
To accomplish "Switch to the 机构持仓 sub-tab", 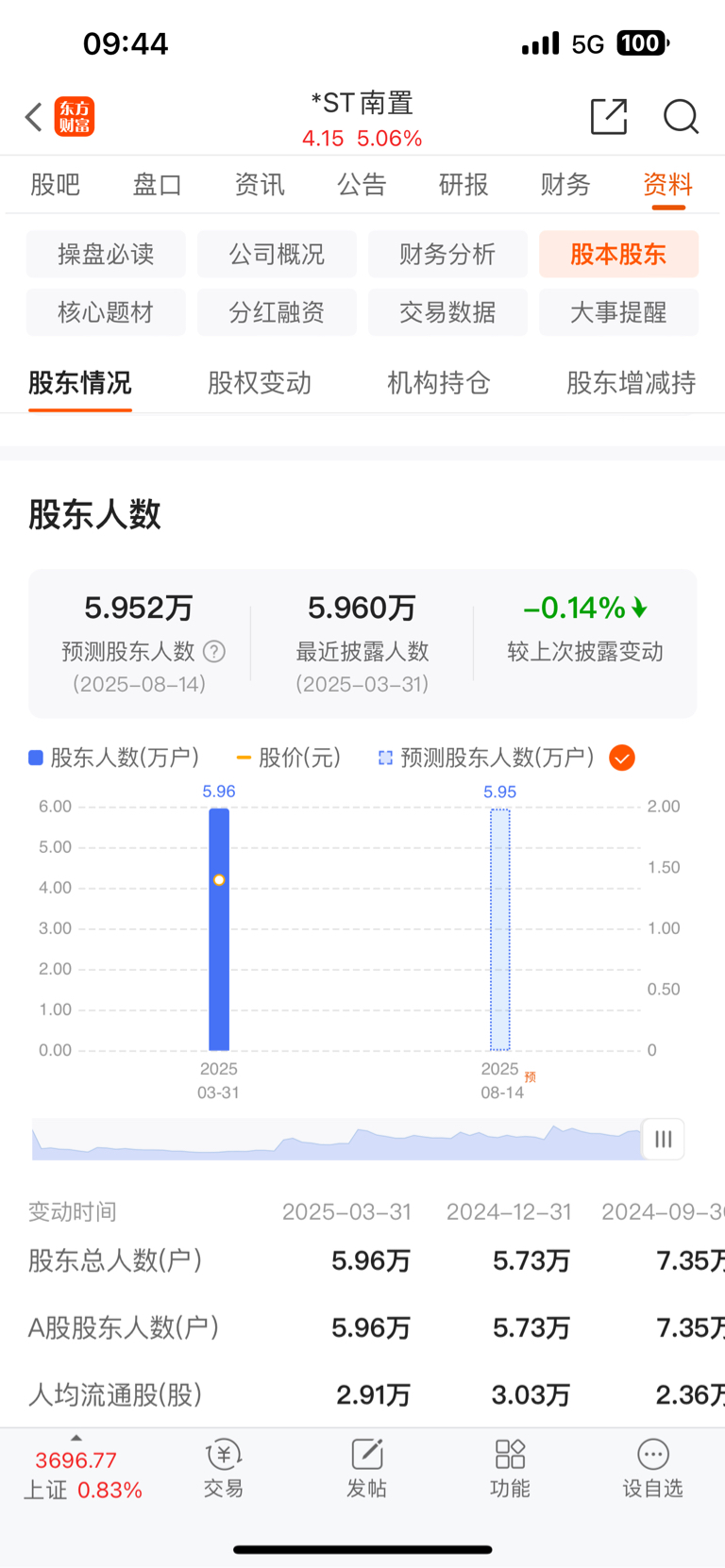I will click(x=439, y=383).
